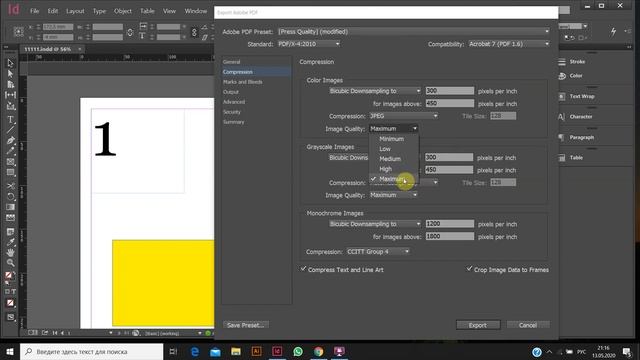This screenshot has height=360, width=640.
Task: Select the Pen tool
Action: 10,140
